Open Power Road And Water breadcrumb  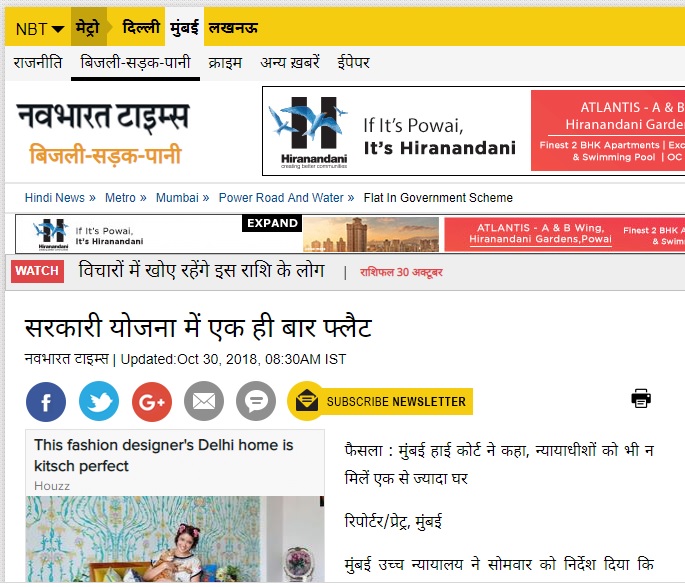(281, 198)
